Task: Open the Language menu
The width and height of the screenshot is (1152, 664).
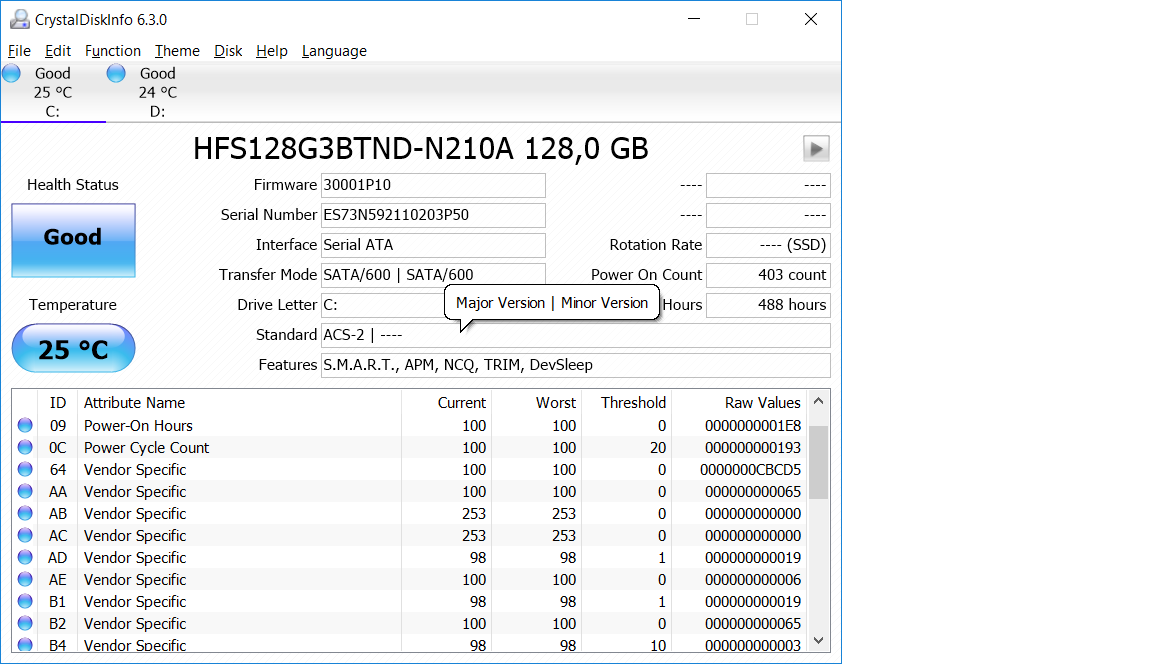Action: [x=334, y=51]
